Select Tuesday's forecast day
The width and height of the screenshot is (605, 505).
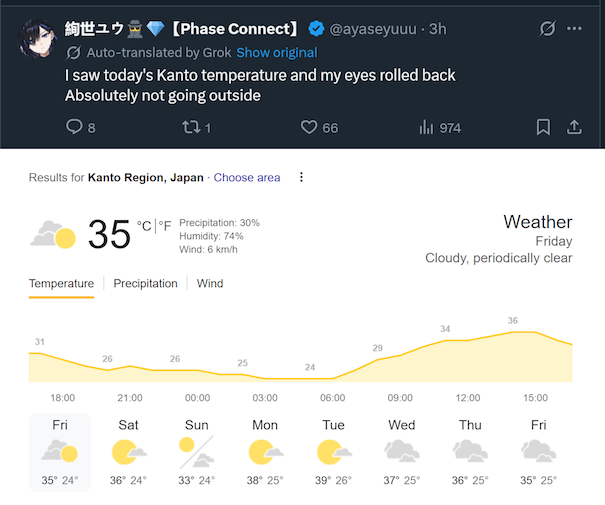click(x=333, y=451)
